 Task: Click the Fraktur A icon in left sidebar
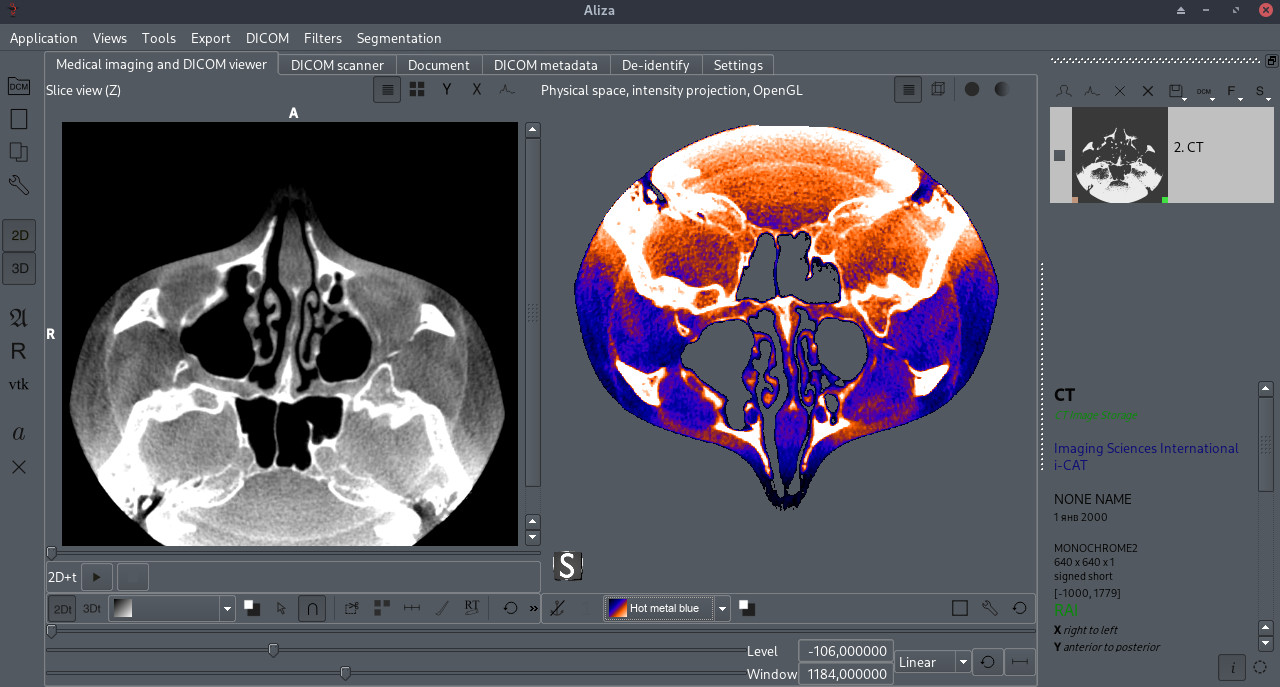tap(18, 318)
